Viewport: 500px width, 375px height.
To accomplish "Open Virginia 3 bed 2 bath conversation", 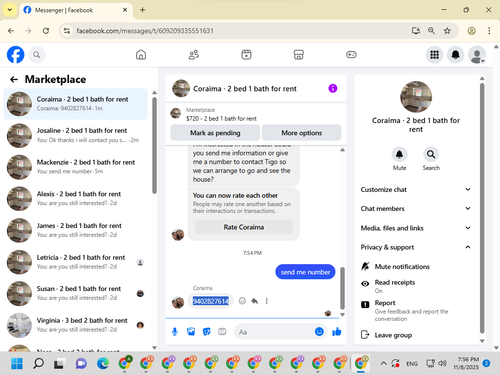I will (76, 325).
